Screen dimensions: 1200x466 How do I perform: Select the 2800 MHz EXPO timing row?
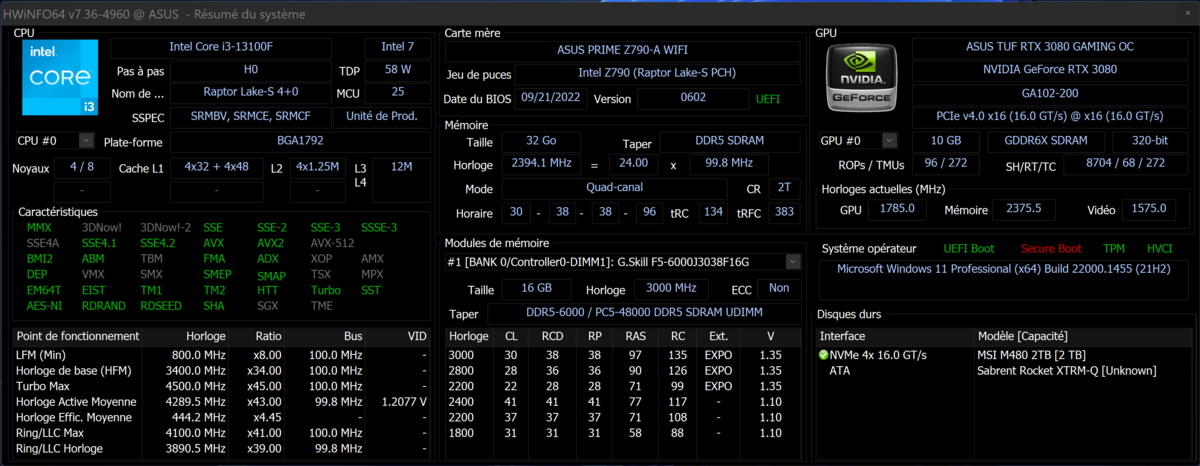pos(622,370)
